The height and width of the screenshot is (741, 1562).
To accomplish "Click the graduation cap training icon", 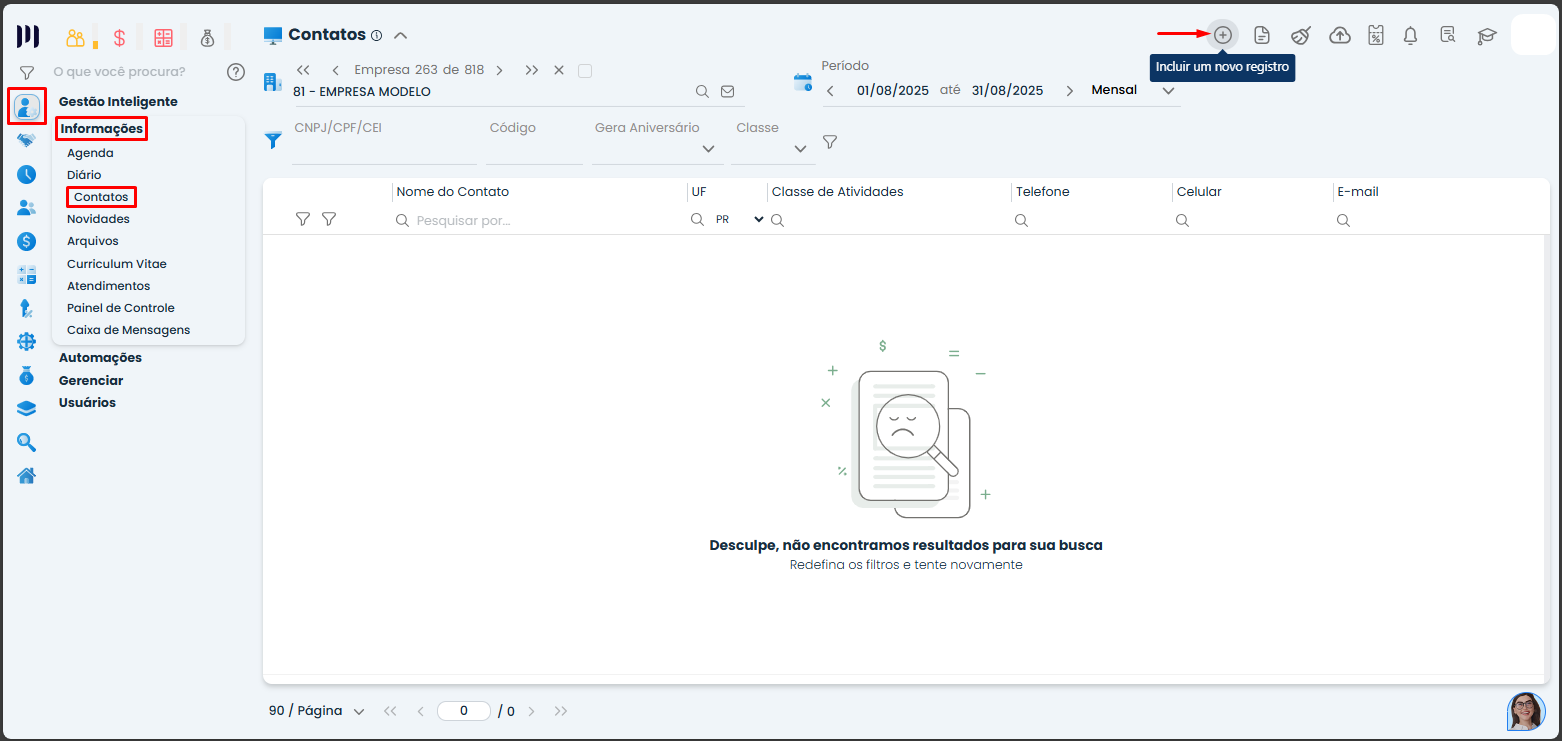I will [1487, 36].
